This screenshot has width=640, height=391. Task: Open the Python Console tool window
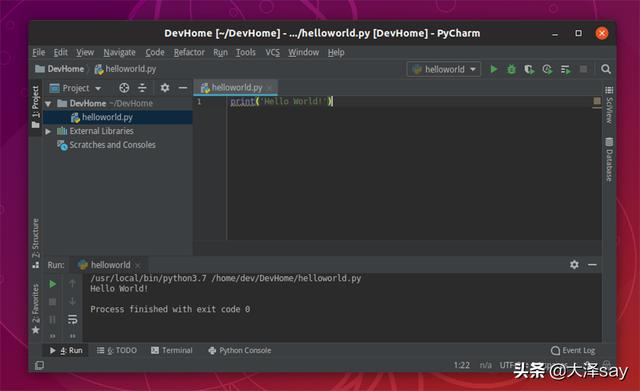[240, 350]
